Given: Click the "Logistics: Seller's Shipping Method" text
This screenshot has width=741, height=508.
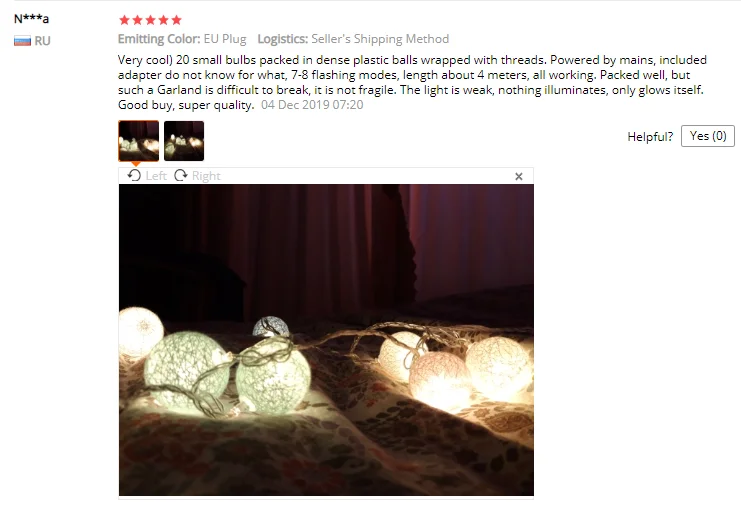Looking at the screenshot, I should tap(353, 39).
